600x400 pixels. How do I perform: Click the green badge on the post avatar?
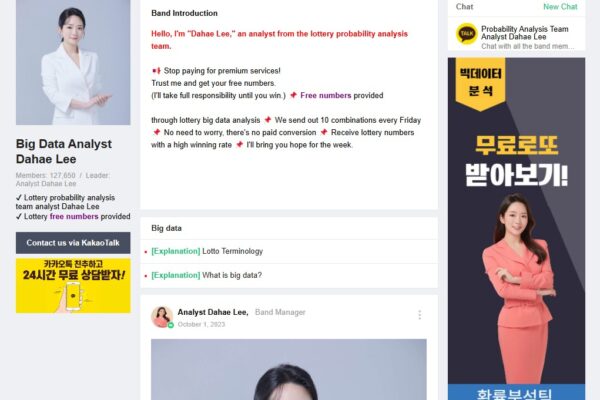pos(171,325)
